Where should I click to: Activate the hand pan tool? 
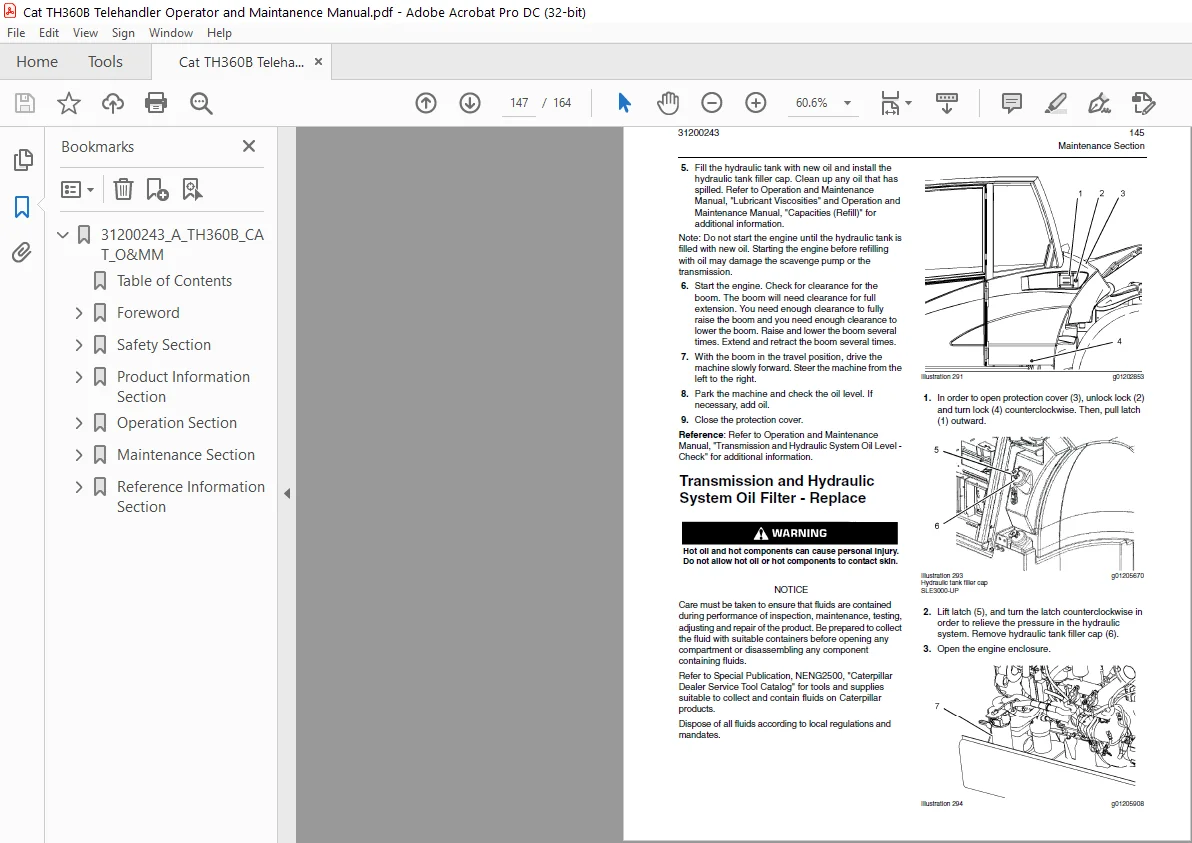[x=667, y=103]
